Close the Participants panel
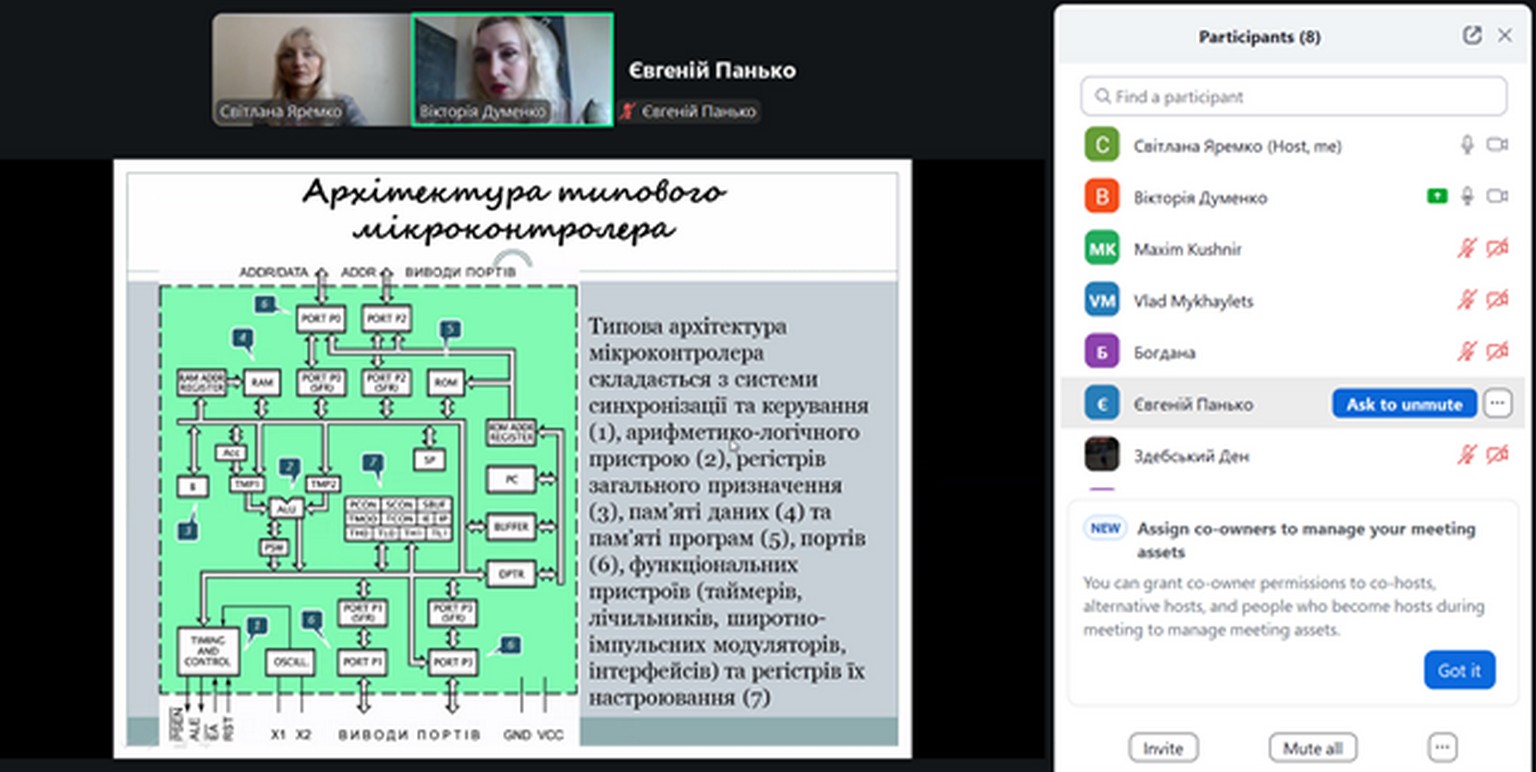This screenshot has width=1536, height=772. [x=1504, y=36]
